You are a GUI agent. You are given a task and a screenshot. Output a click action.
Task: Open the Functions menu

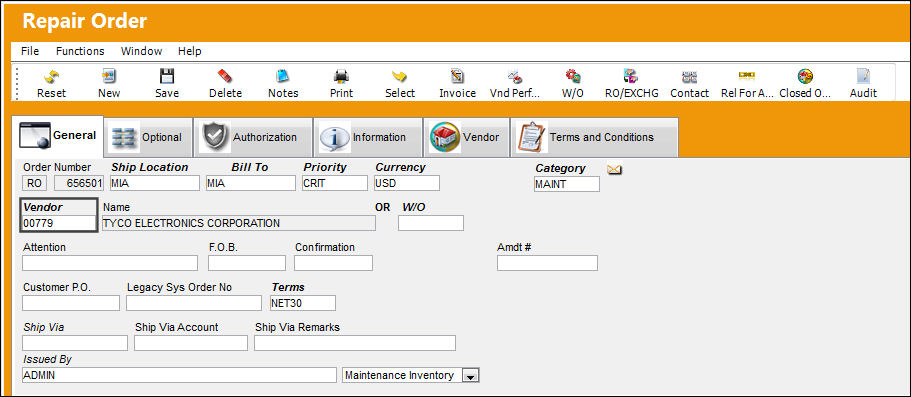(80, 51)
